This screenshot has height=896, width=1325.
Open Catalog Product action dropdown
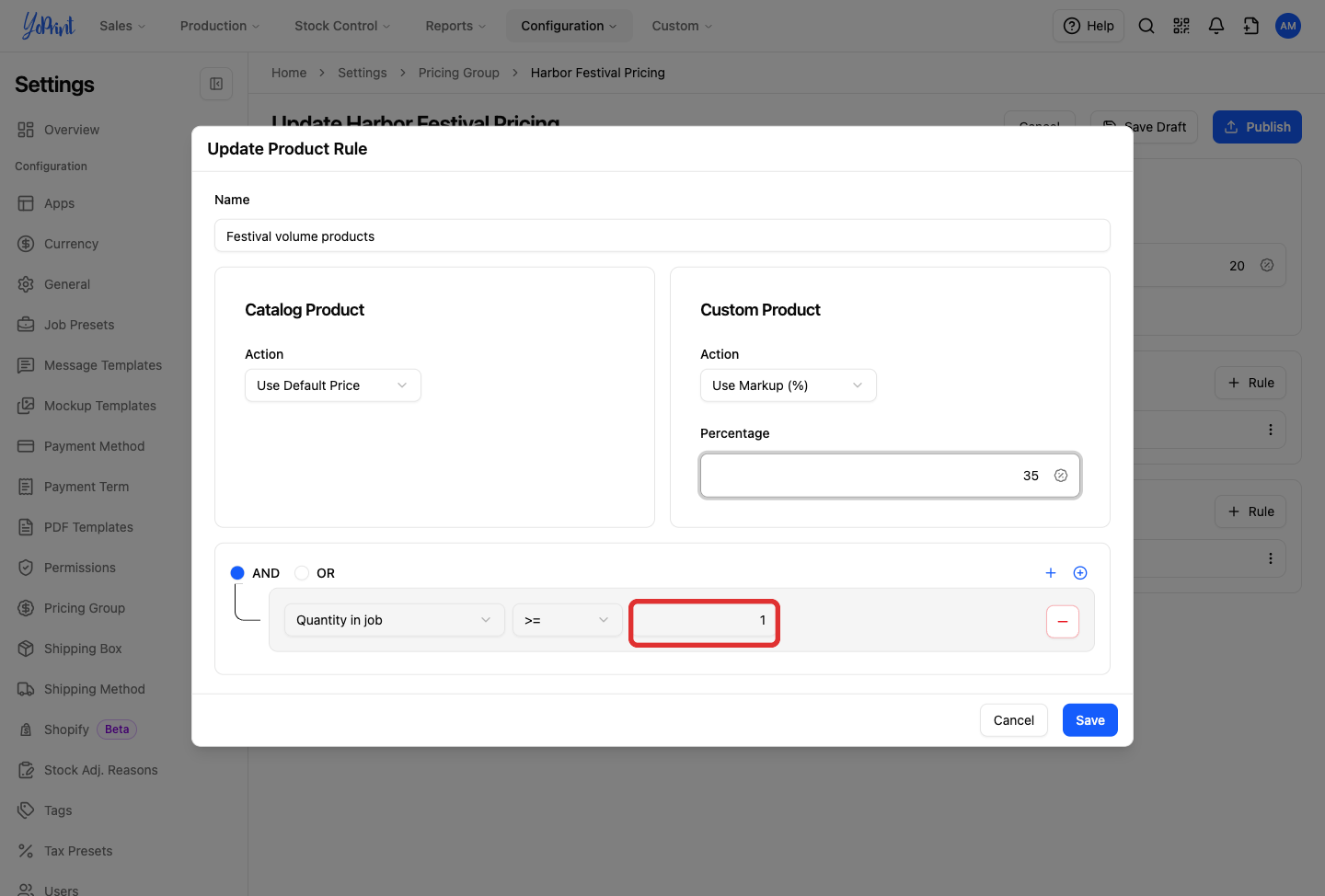pyautogui.click(x=333, y=385)
